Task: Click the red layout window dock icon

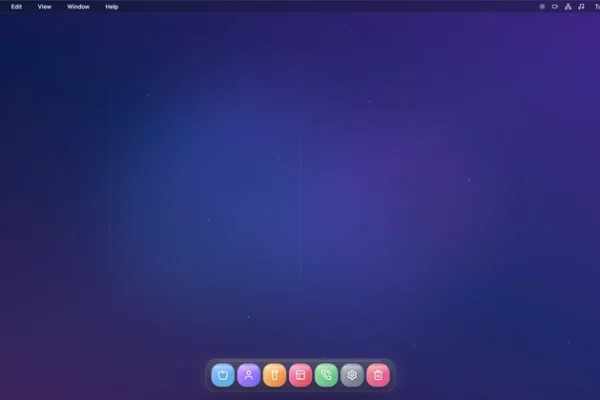Action: click(x=300, y=375)
